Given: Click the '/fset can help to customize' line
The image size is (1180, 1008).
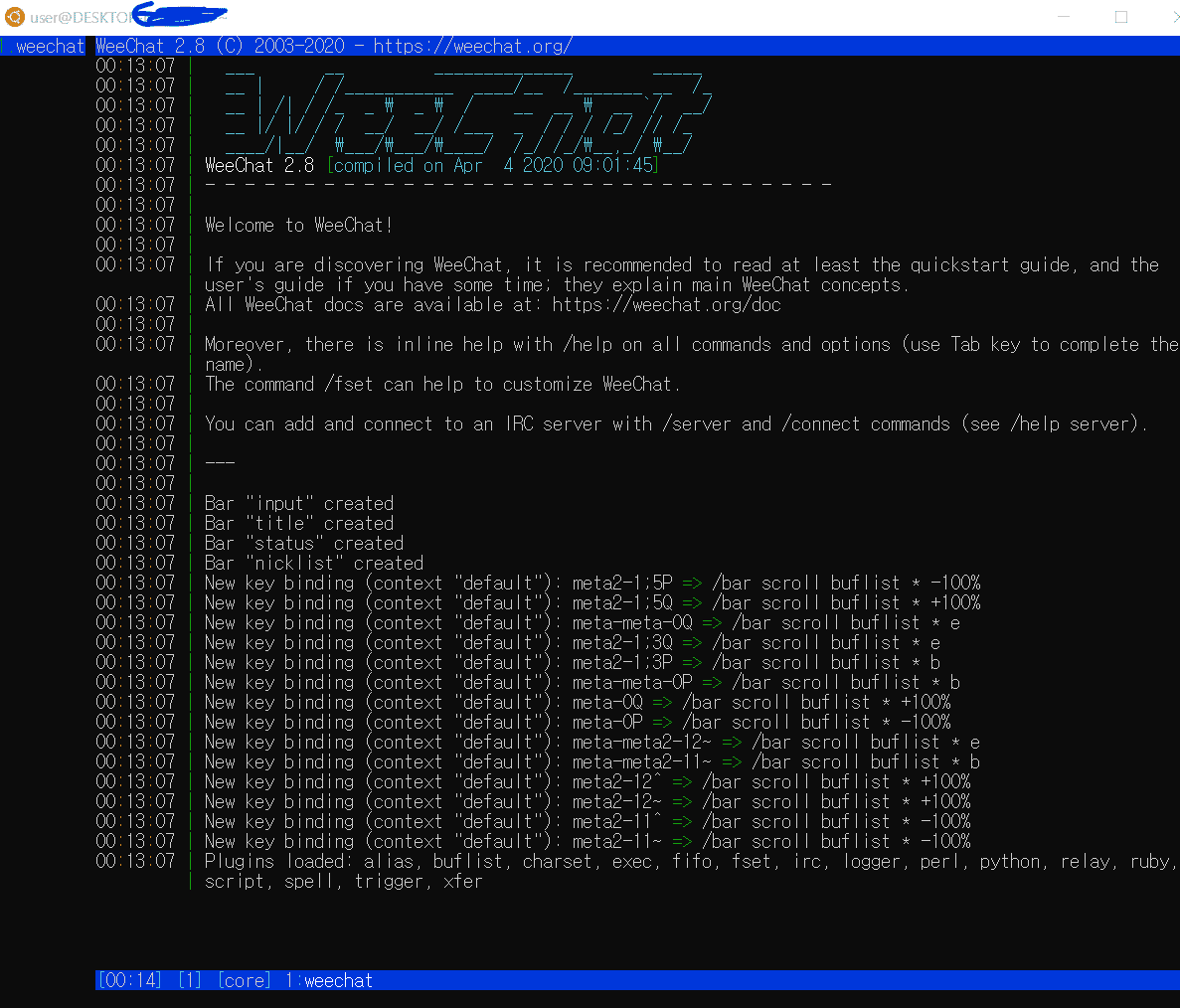Looking at the screenshot, I should point(442,385).
